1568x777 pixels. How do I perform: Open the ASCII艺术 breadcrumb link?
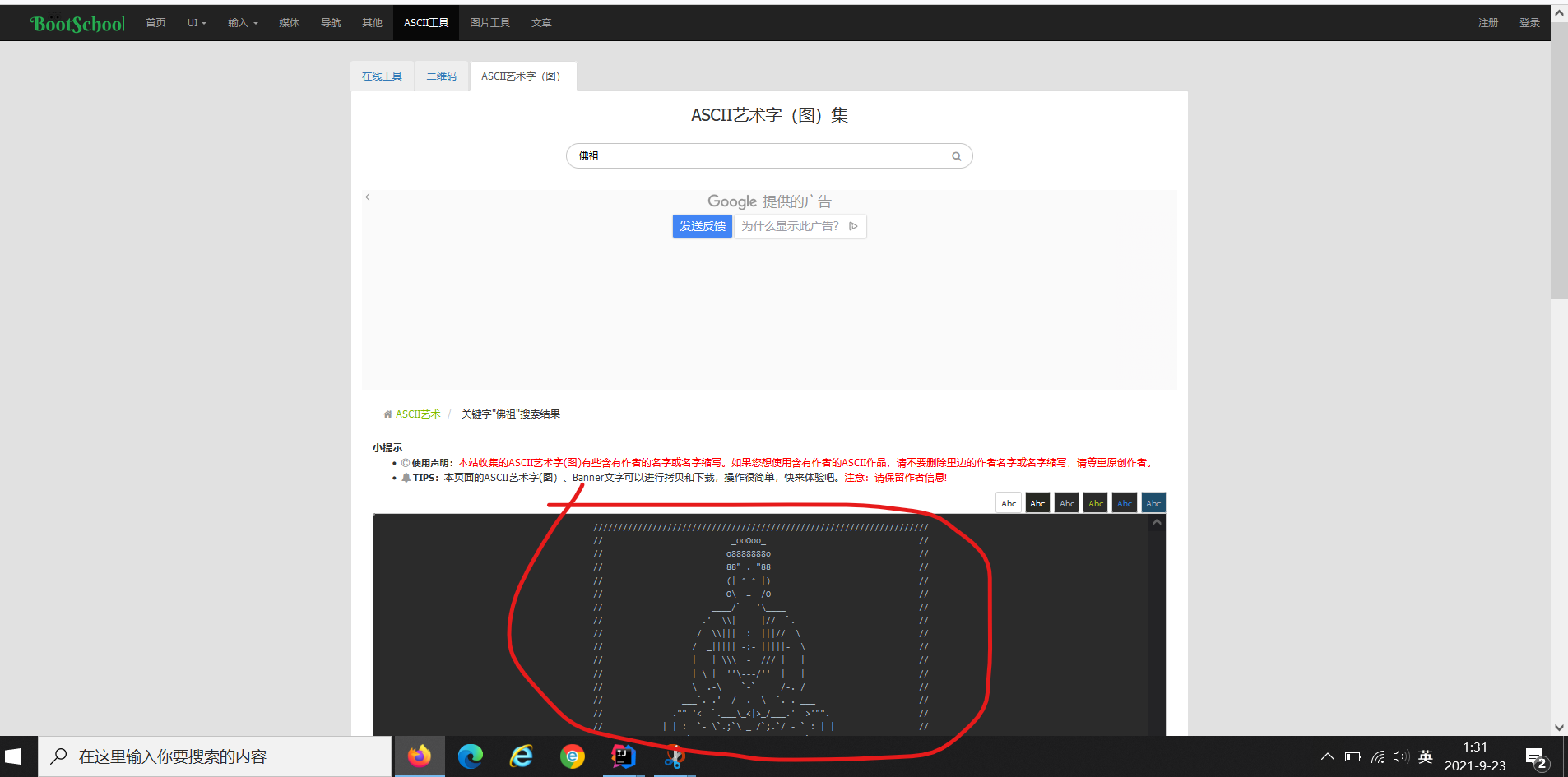tap(419, 414)
